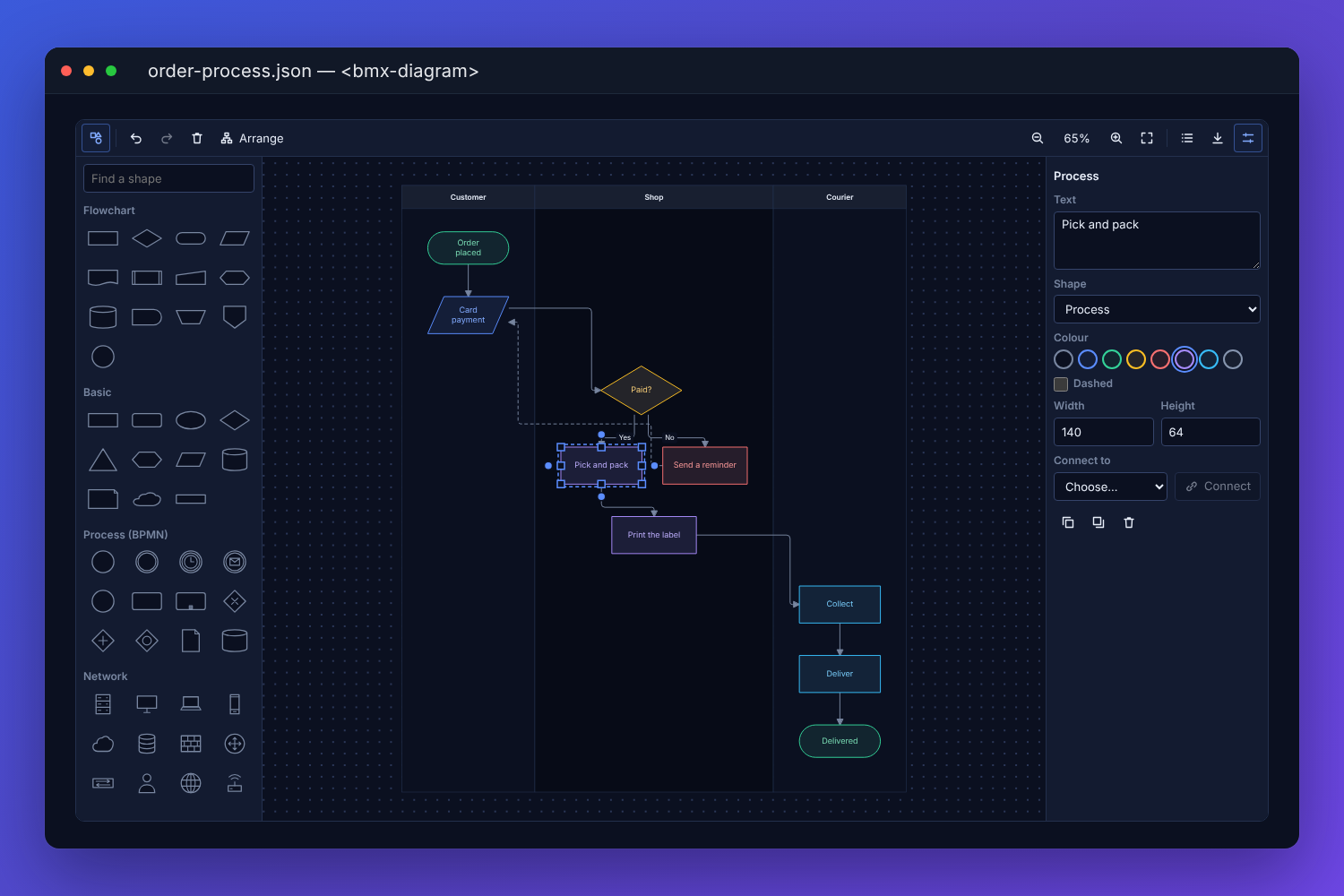Pick the Network globe shape
This screenshot has height=896, width=1344.
click(x=191, y=783)
